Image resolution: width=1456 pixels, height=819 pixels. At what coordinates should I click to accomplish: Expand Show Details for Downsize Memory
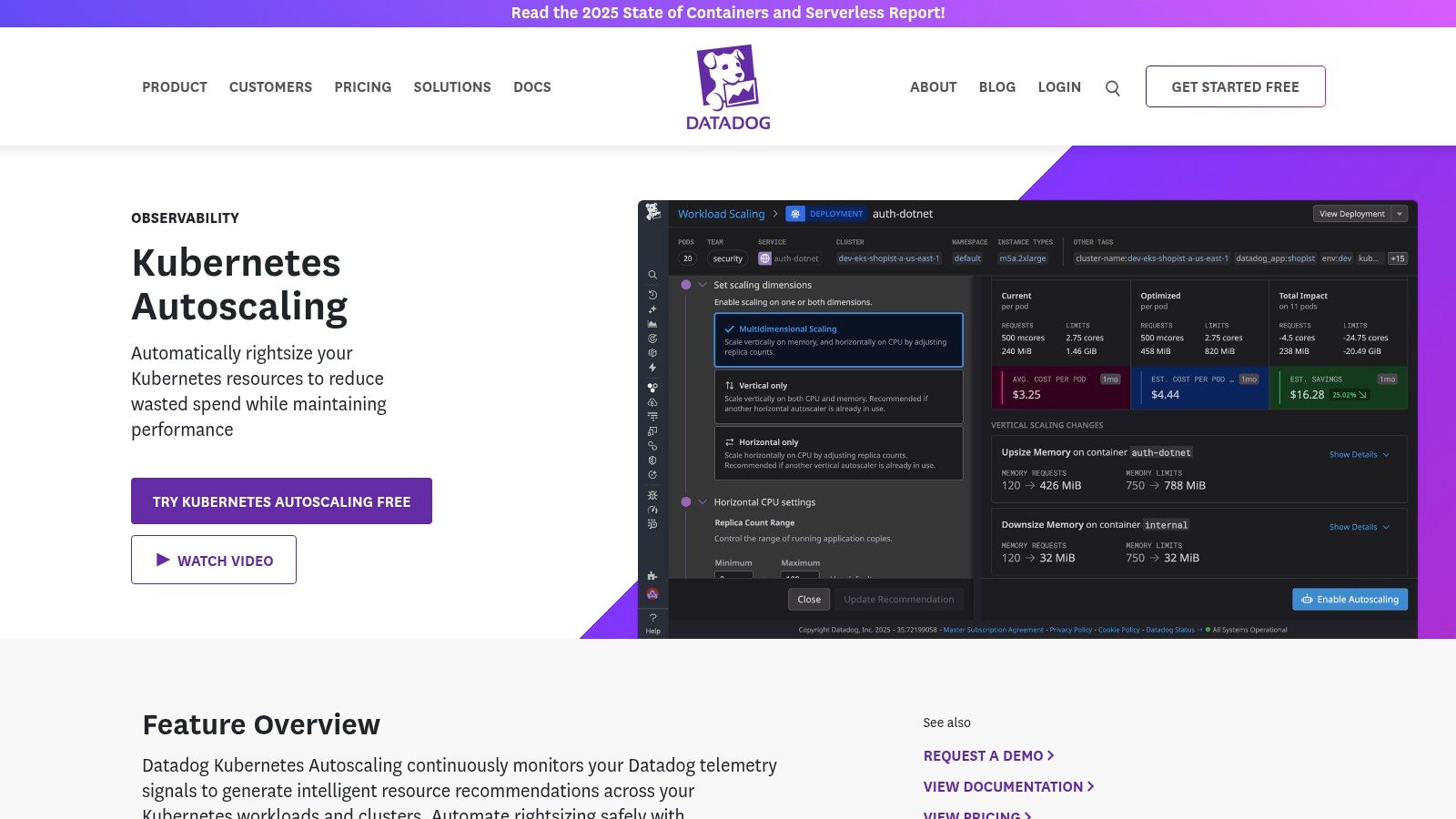[x=1359, y=527]
